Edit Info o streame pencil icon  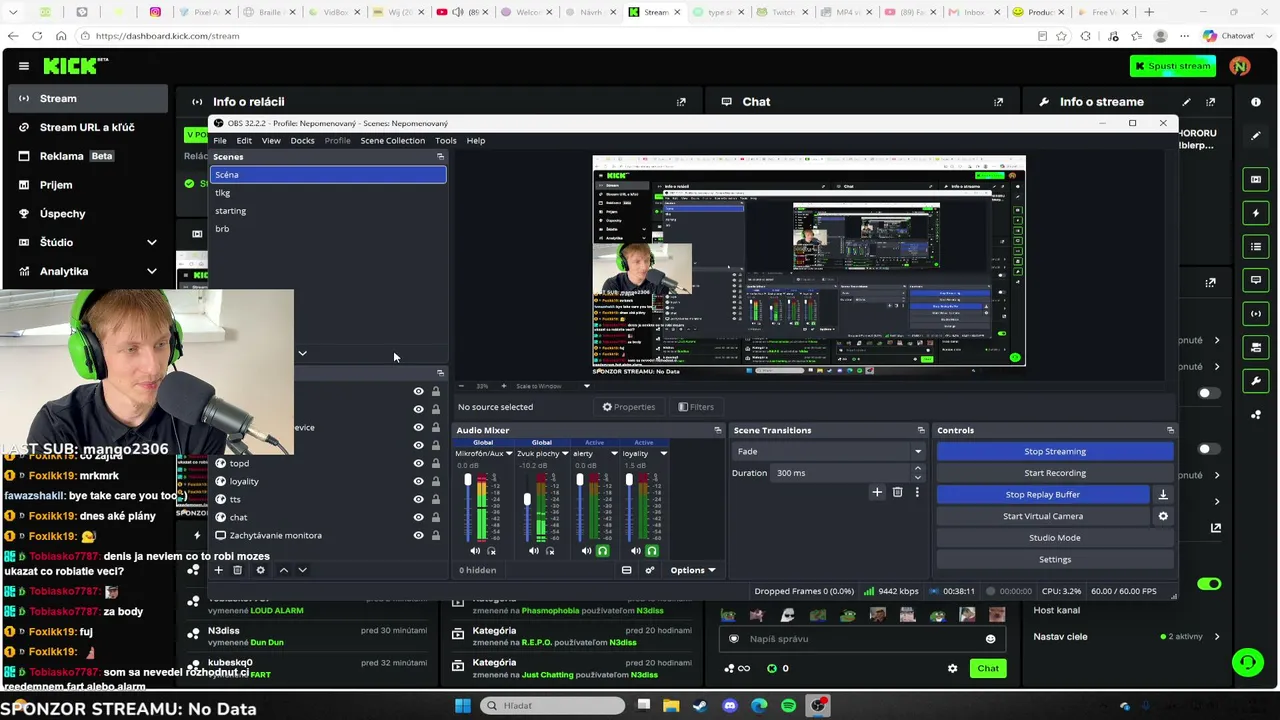1186,102
